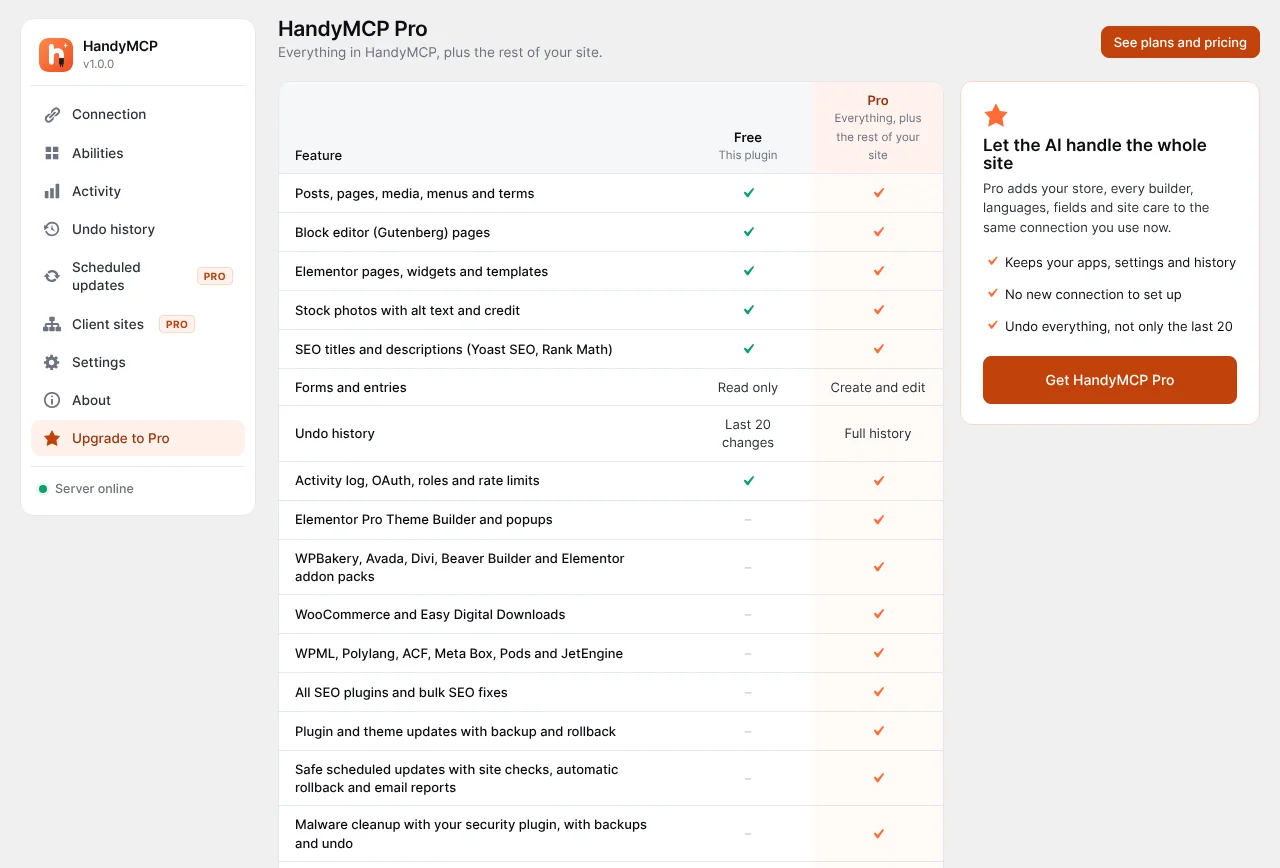
Task: Select Upgrade to Pro menu item
Action: tap(138, 438)
